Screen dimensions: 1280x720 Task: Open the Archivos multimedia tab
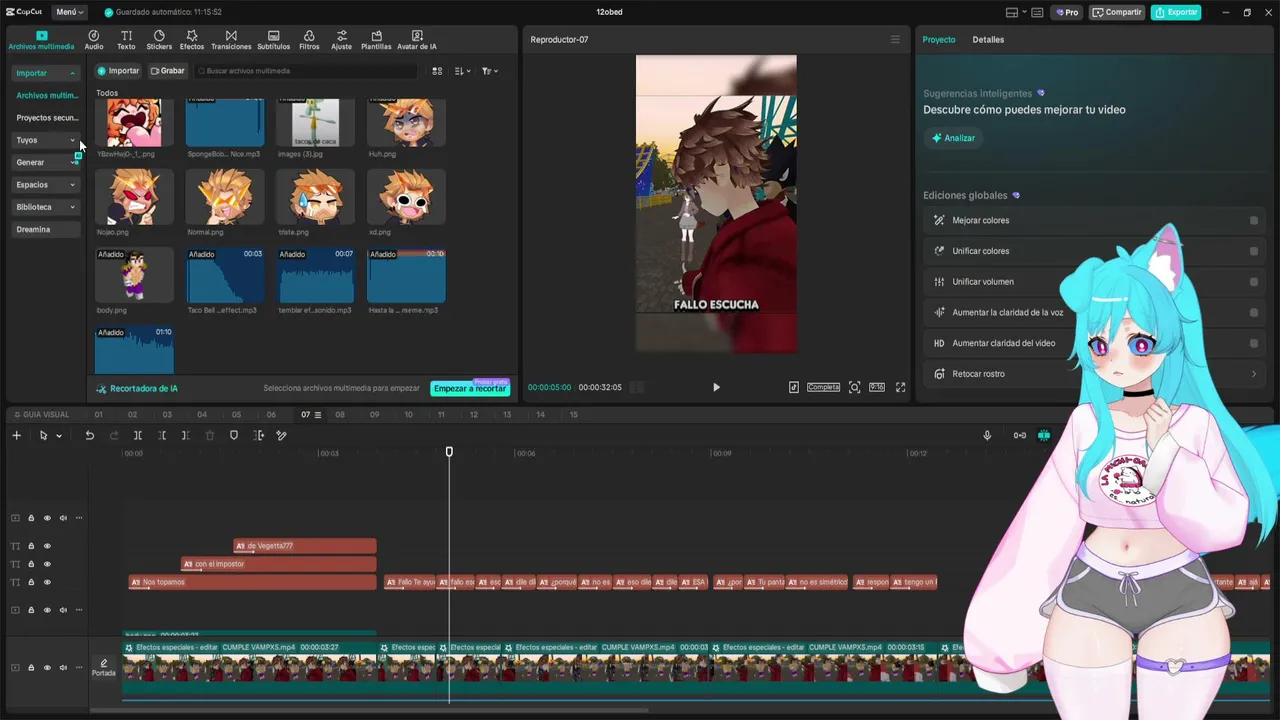pos(41,40)
